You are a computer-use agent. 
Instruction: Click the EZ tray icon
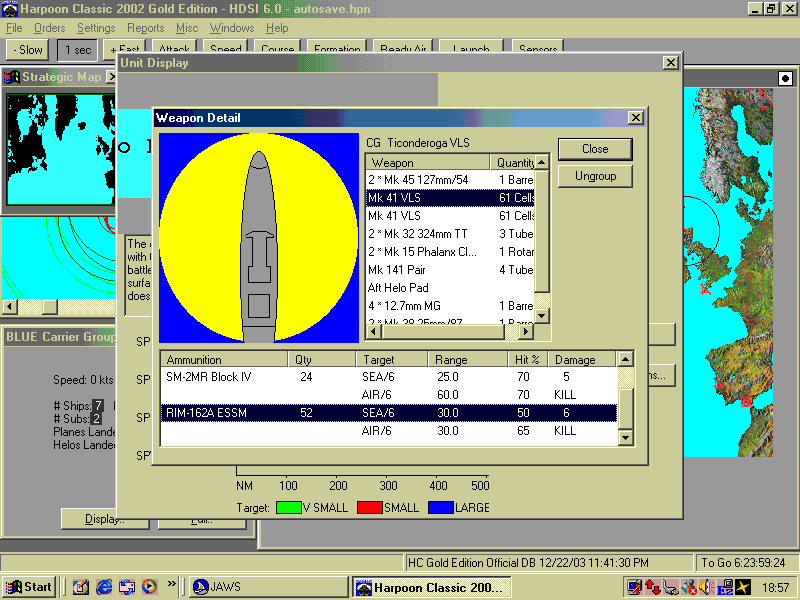point(725,587)
